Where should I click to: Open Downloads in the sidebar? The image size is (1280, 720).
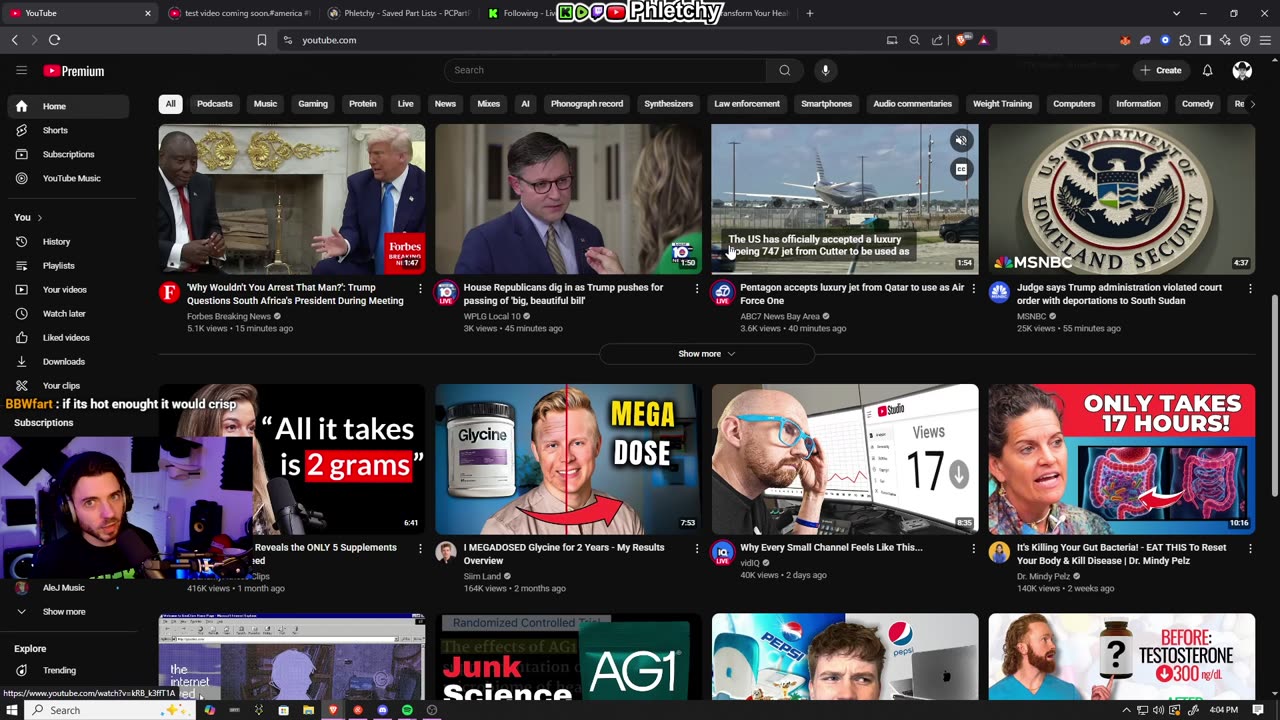pos(64,362)
